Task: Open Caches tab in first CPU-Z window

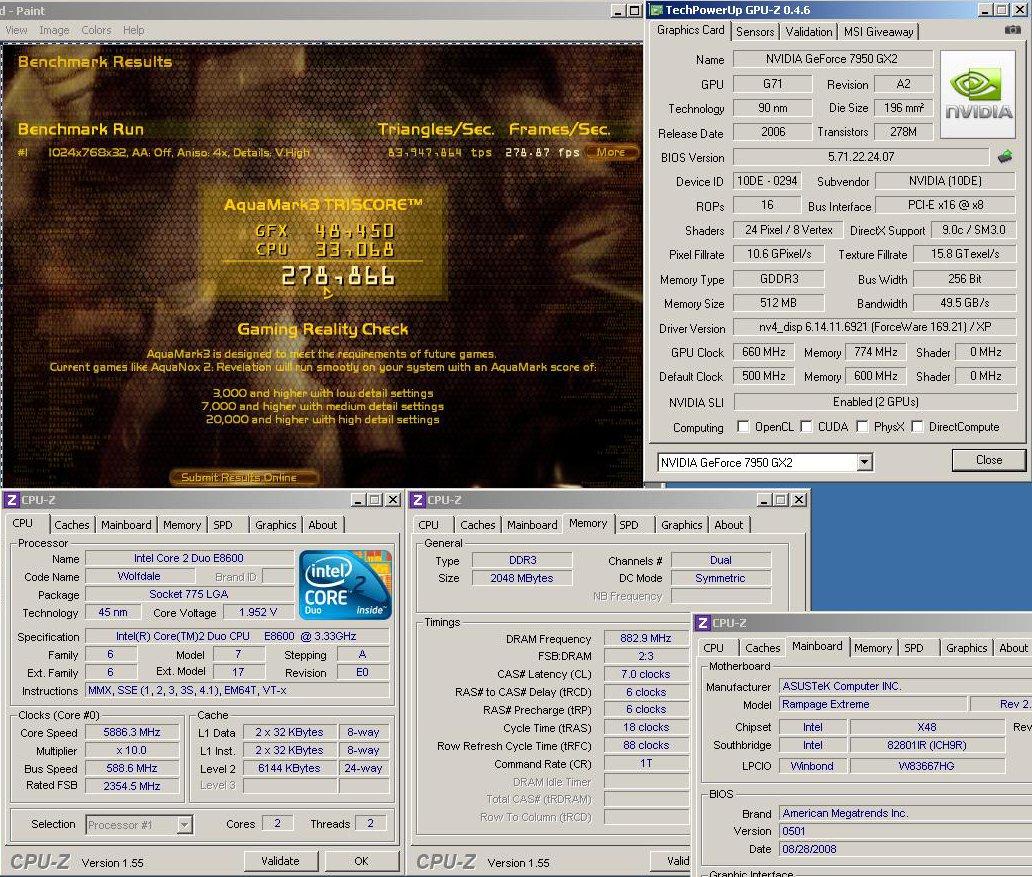Action: pos(72,525)
